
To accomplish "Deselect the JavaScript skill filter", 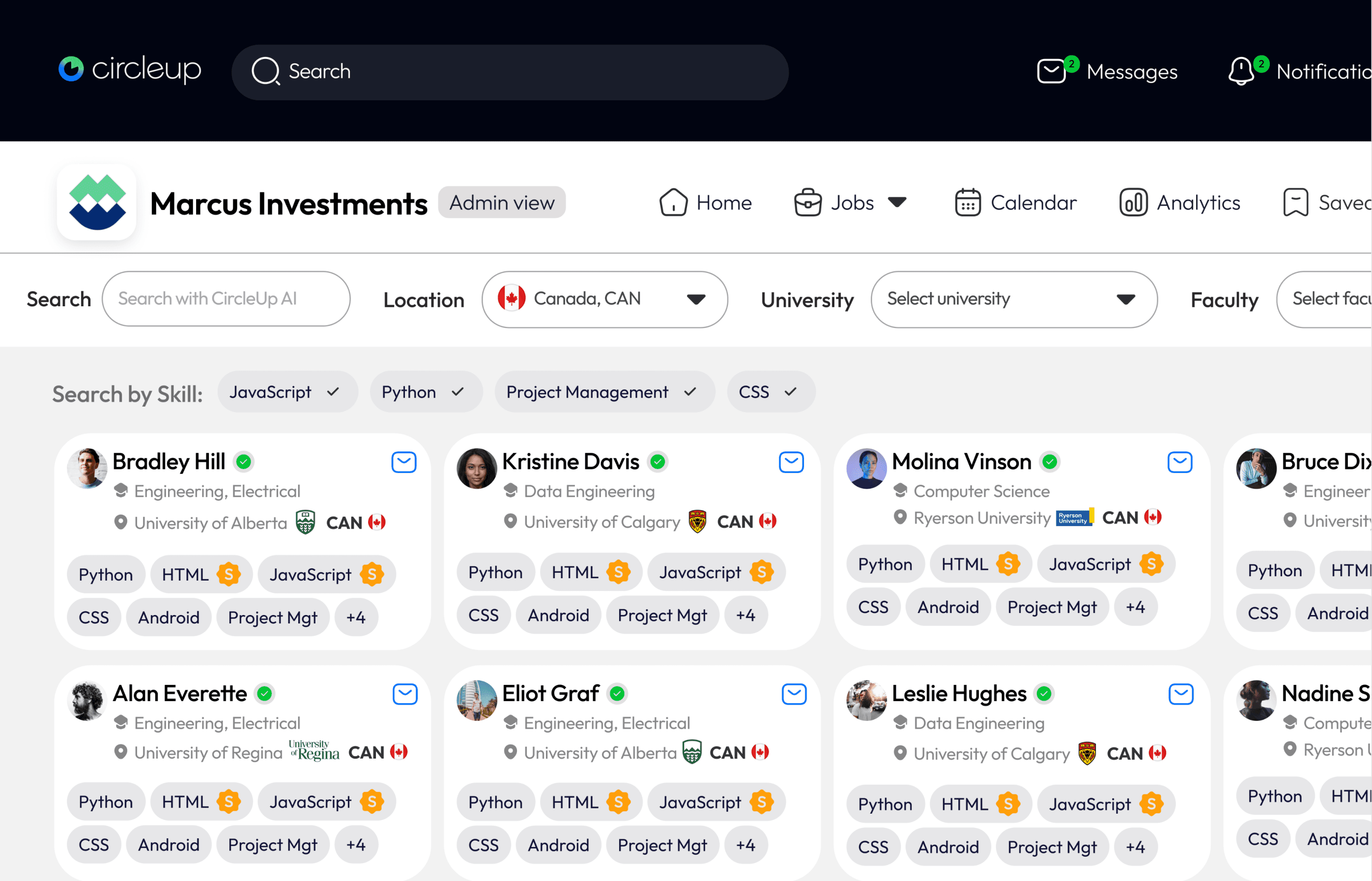I will (287, 392).
